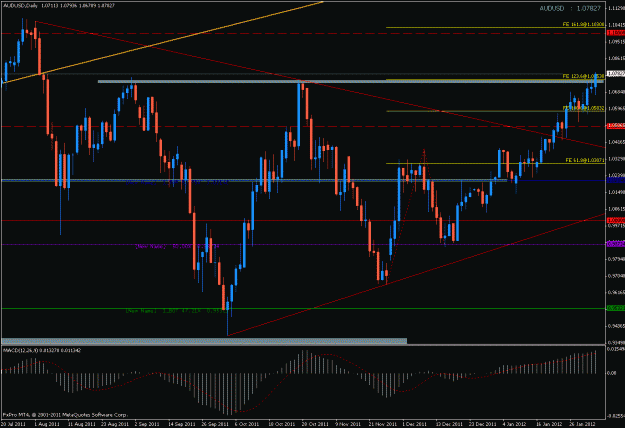
Task: Click the 1 Dec 2011 date label
Action: point(415,424)
